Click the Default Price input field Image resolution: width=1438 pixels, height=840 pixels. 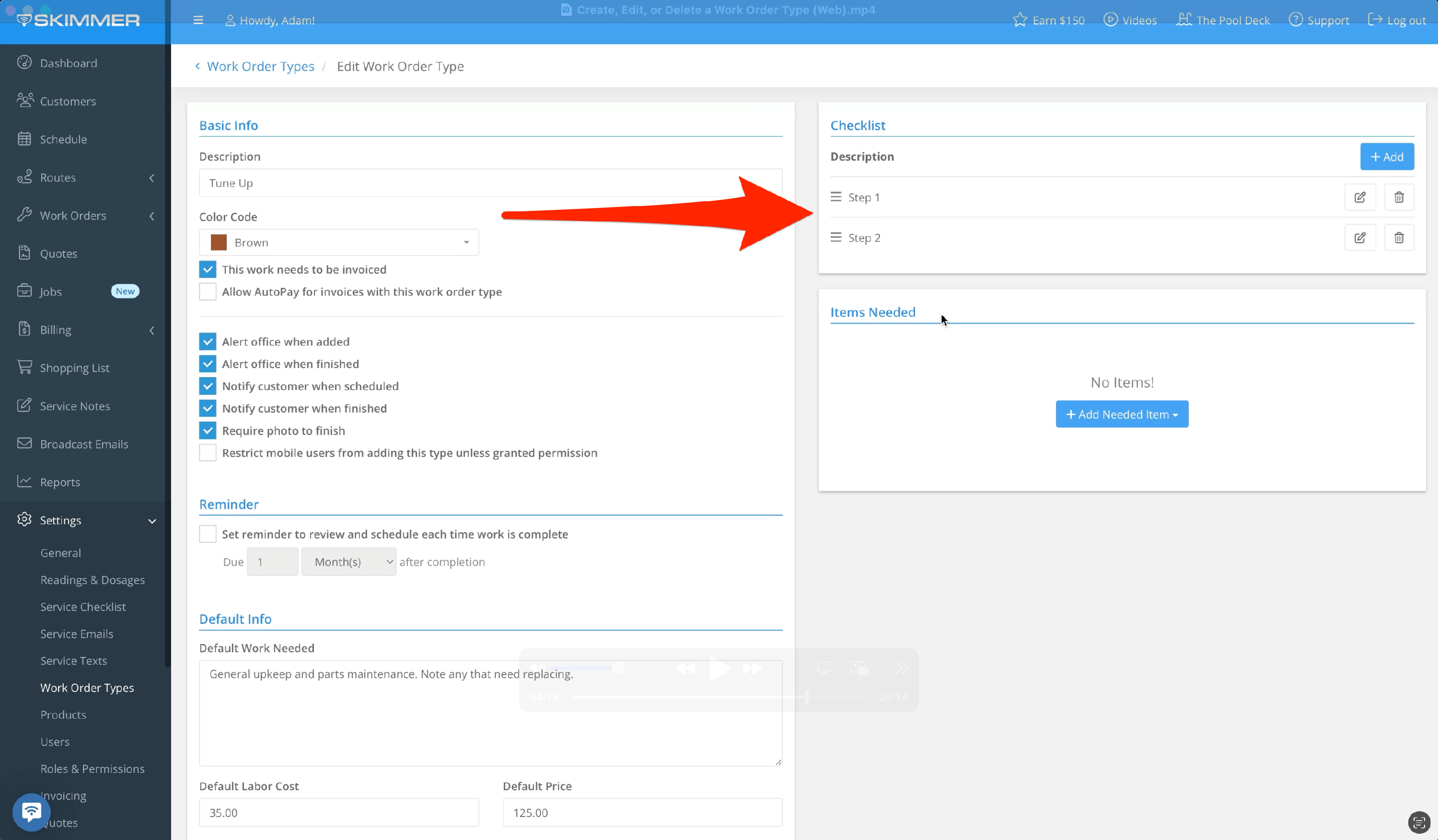coord(642,812)
